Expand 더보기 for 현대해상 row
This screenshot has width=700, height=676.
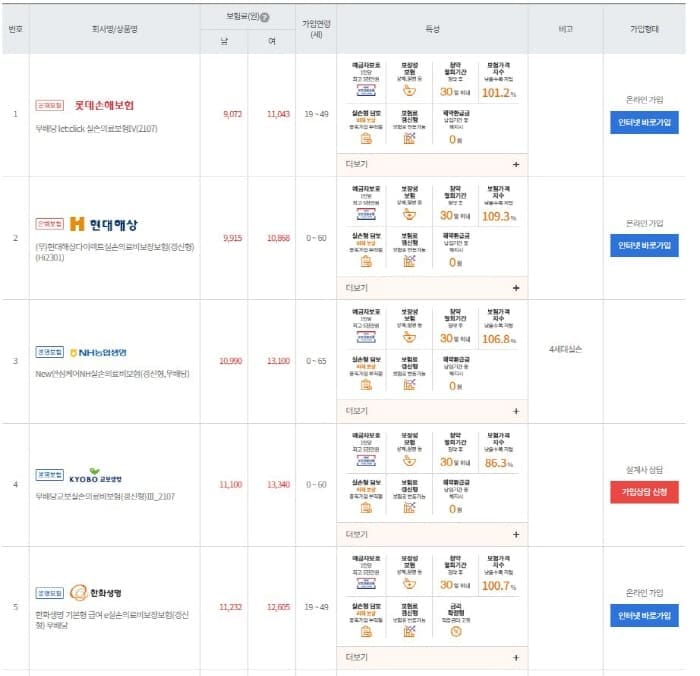(x=432, y=288)
